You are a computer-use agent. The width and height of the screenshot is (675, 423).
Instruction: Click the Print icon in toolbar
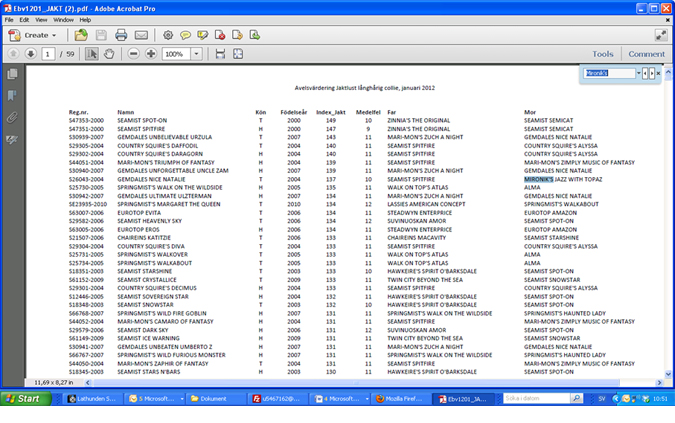point(121,35)
